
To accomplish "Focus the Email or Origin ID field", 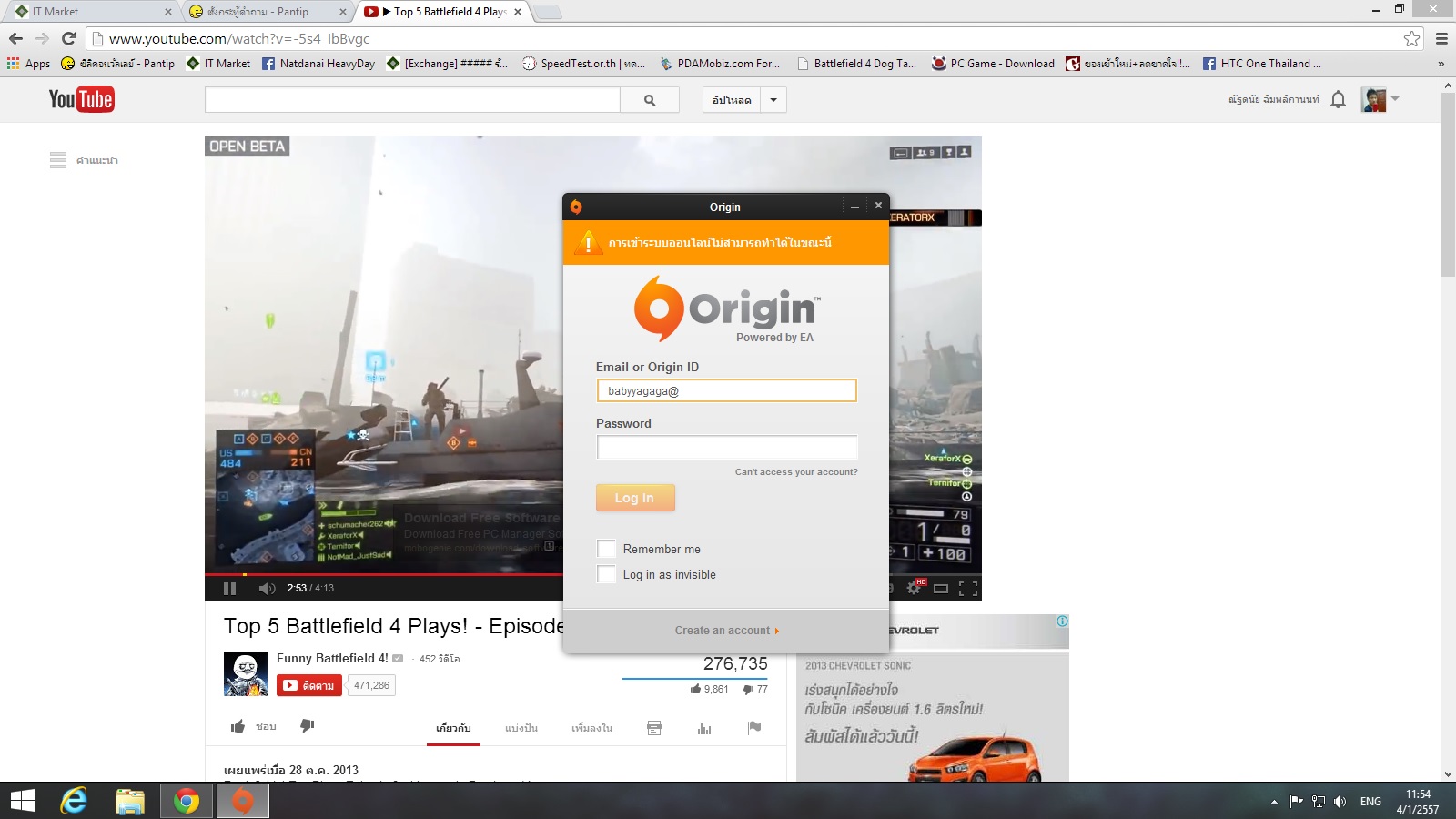I will (x=726, y=390).
